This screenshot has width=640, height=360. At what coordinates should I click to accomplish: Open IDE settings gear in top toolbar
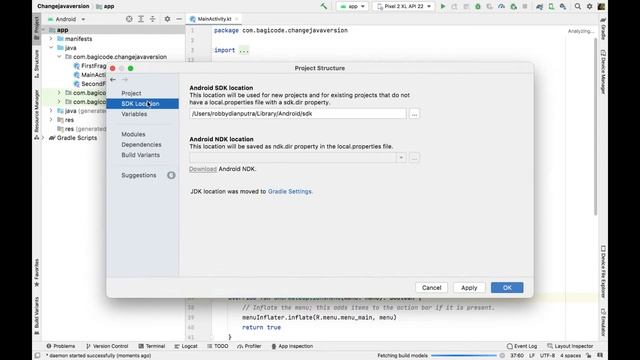point(589,6)
